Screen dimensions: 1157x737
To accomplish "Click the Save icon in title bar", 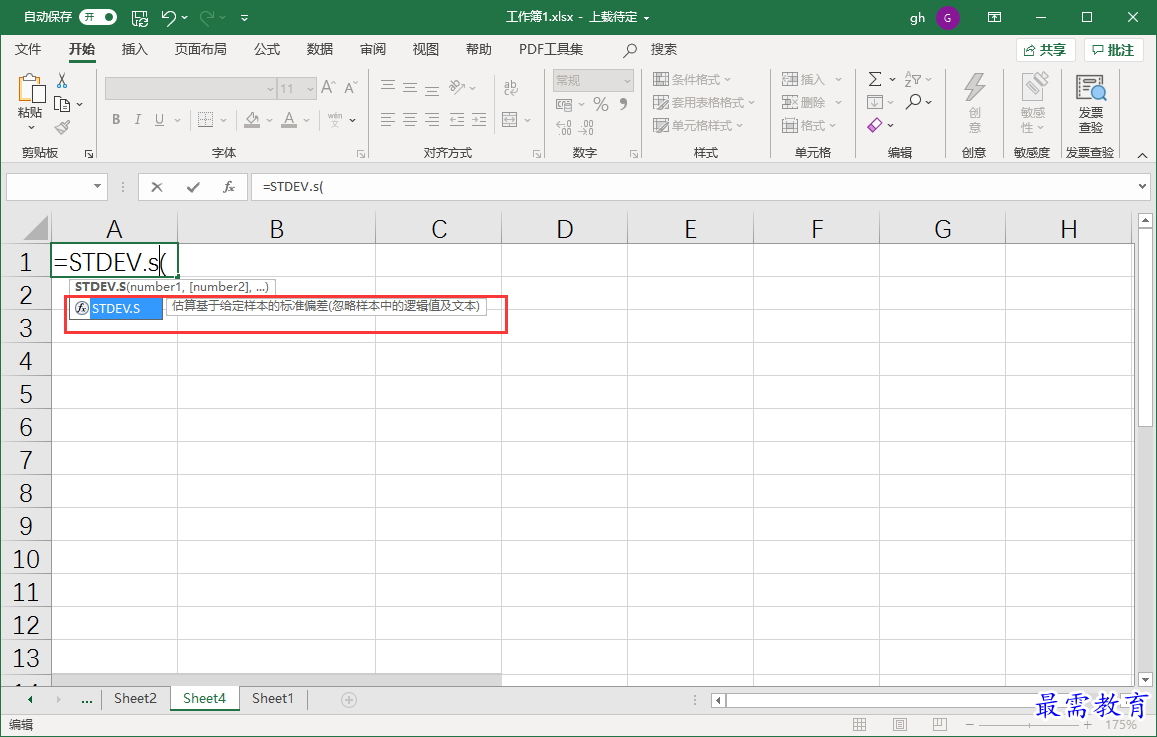I will pos(139,18).
